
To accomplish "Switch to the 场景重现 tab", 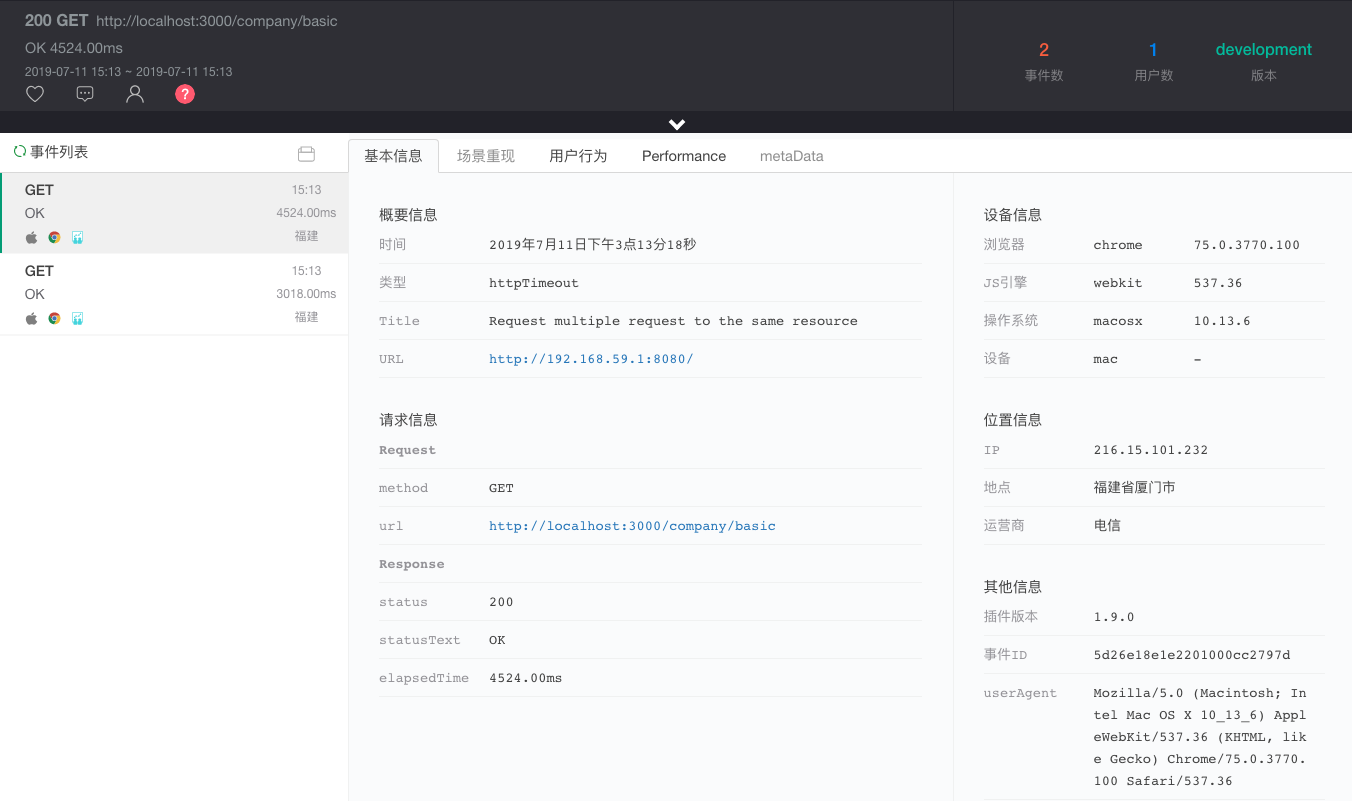I will point(486,156).
